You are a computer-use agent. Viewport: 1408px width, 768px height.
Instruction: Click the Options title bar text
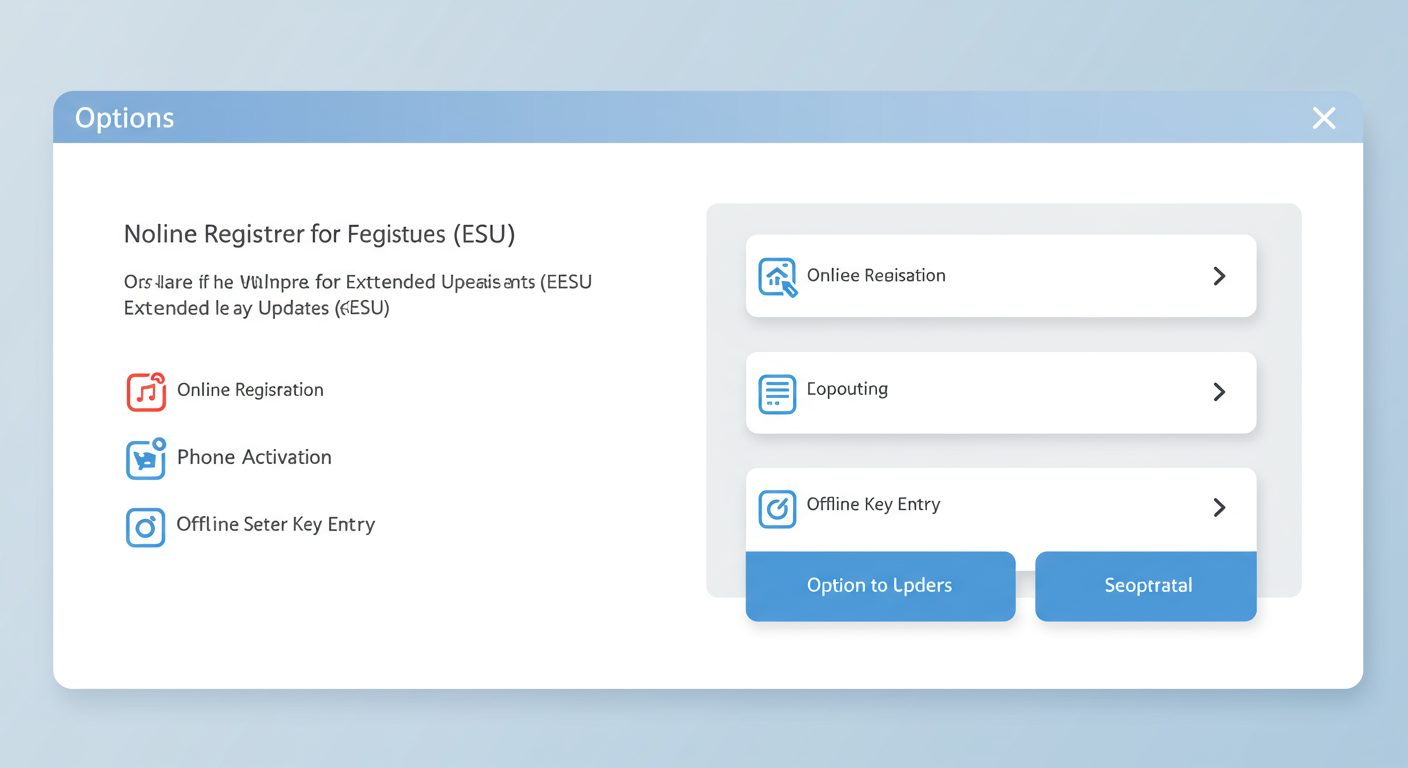coord(124,118)
